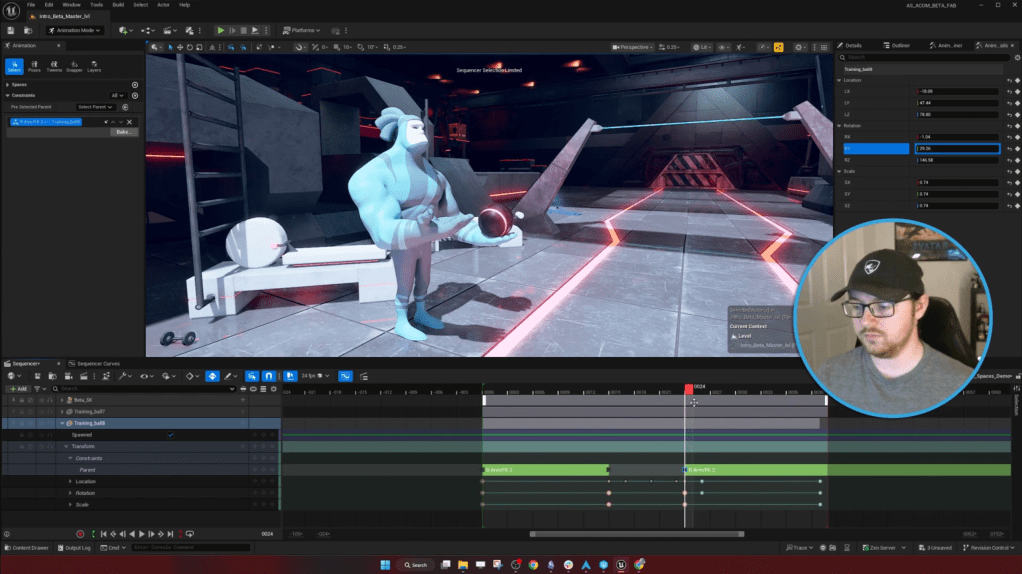Open the Tweens tool
This screenshot has width=1022, height=574.
[x=54, y=65]
